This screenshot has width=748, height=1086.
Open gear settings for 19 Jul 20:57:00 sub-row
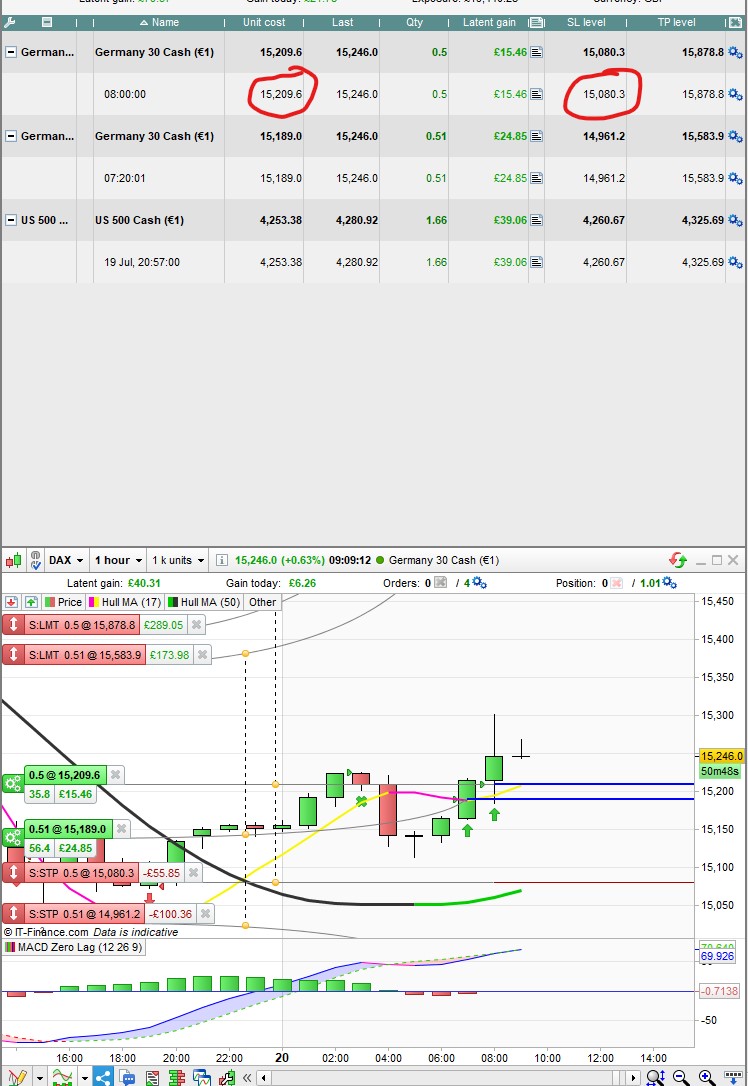(x=736, y=262)
